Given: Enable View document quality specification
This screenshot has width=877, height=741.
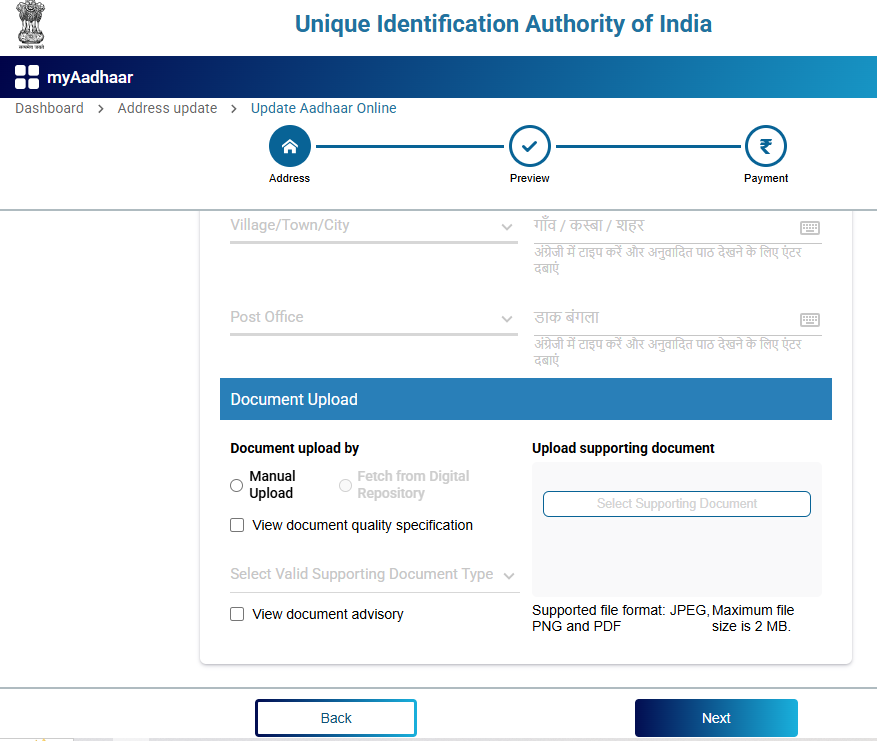Looking at the screenshot, I should pyautogui.click(x=236, y=524).
